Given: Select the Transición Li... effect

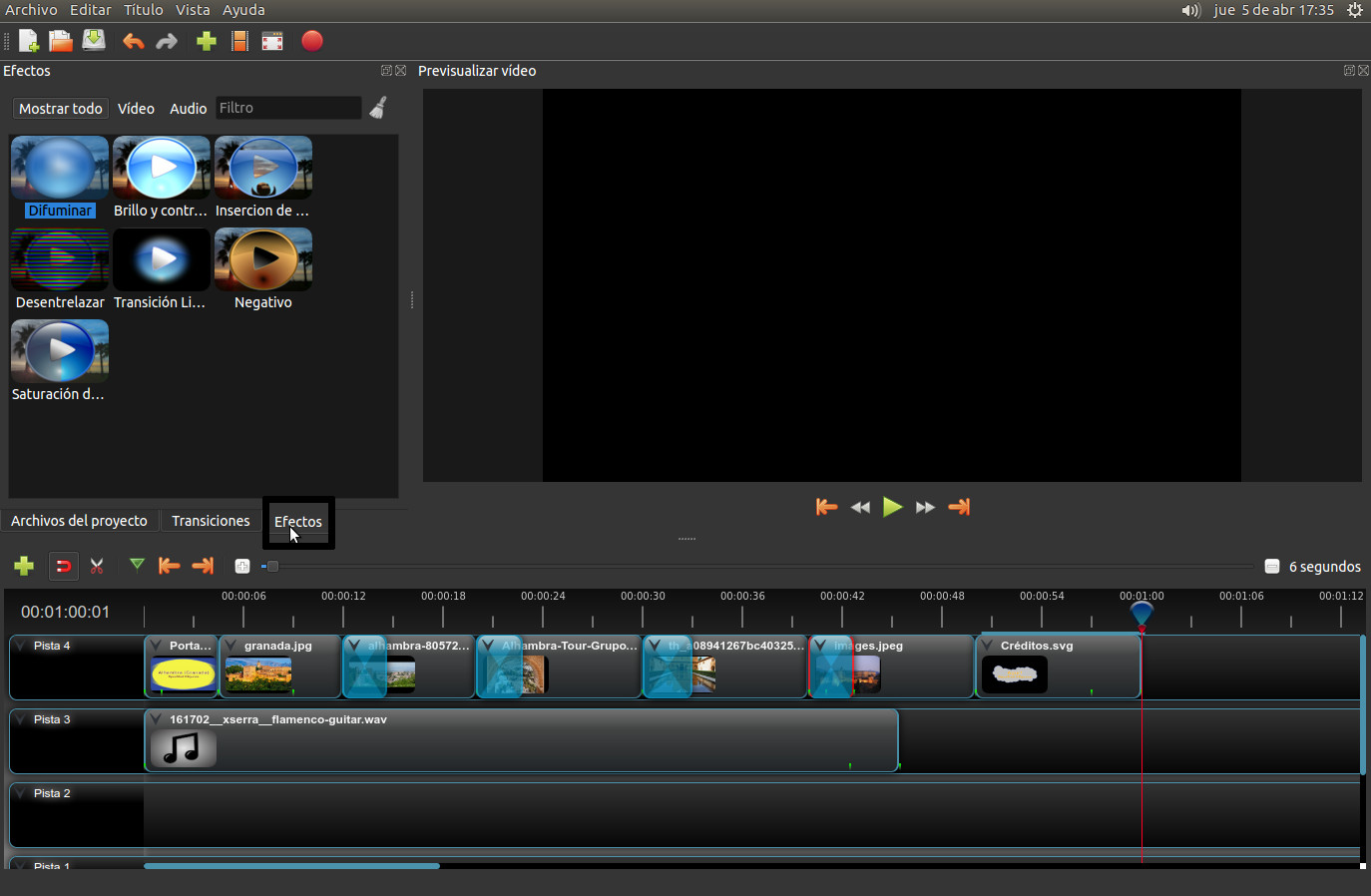Looking at the screenshot, I should 162,269.
